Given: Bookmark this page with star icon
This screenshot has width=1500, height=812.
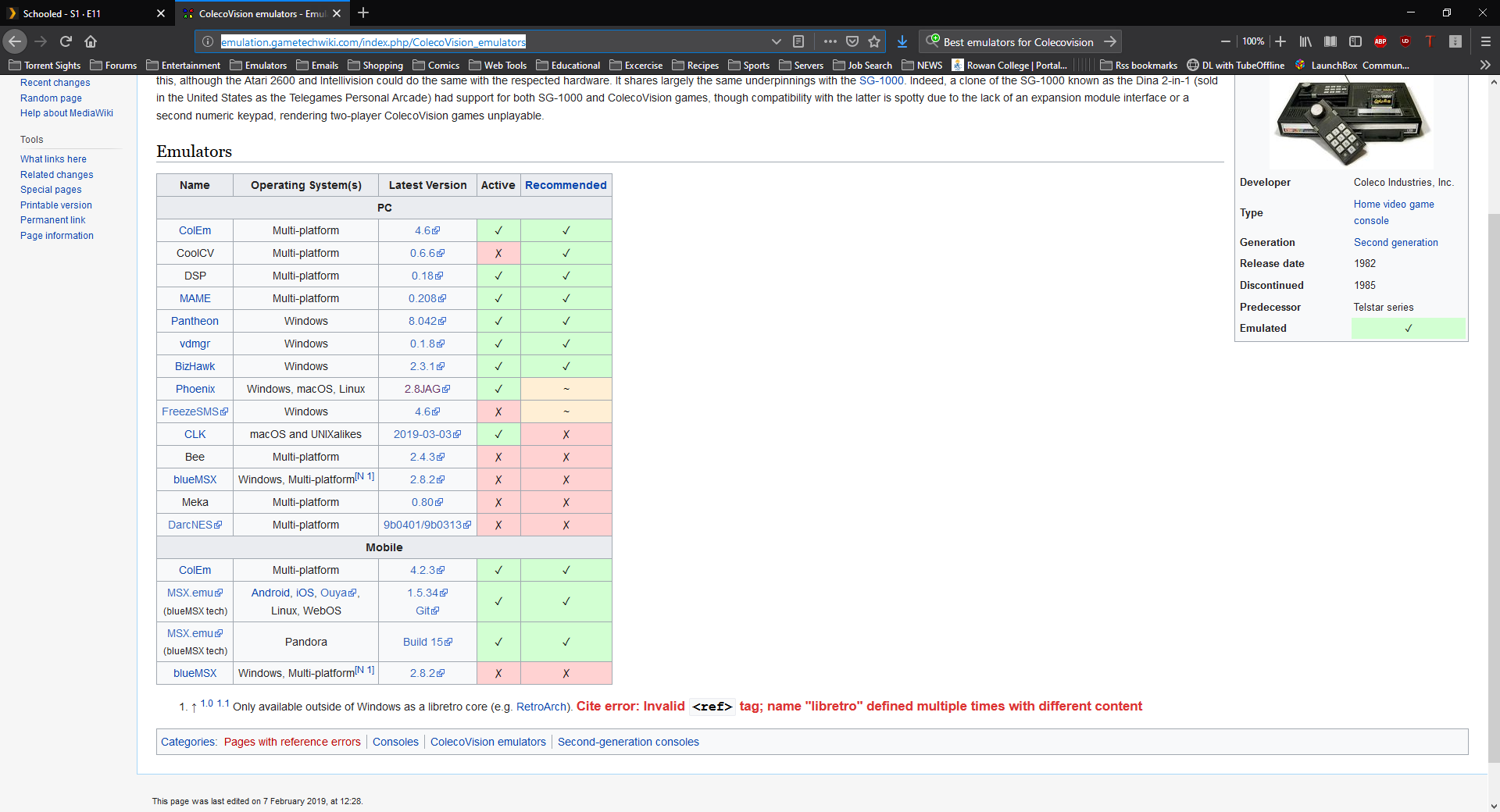Looking at the screenshot, I should click(x=874, y=41).
